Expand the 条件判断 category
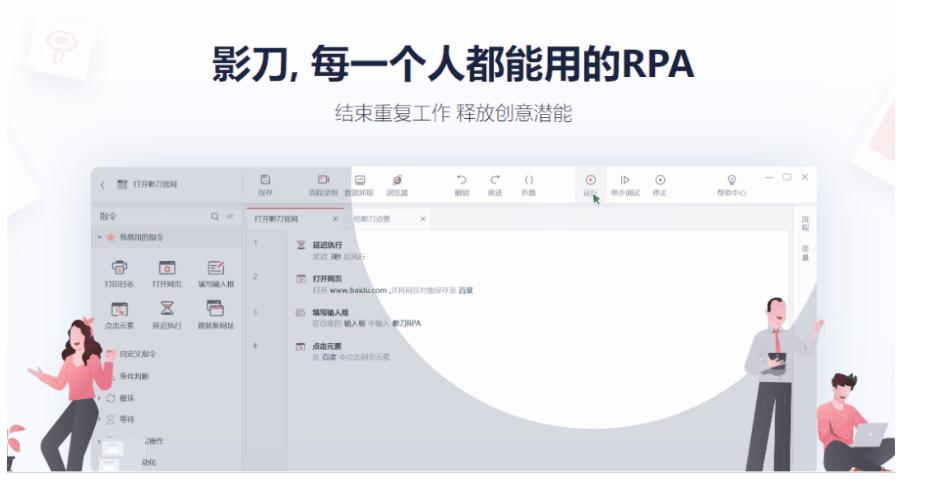This screenshot has height=483, width=934. point(134,376)
